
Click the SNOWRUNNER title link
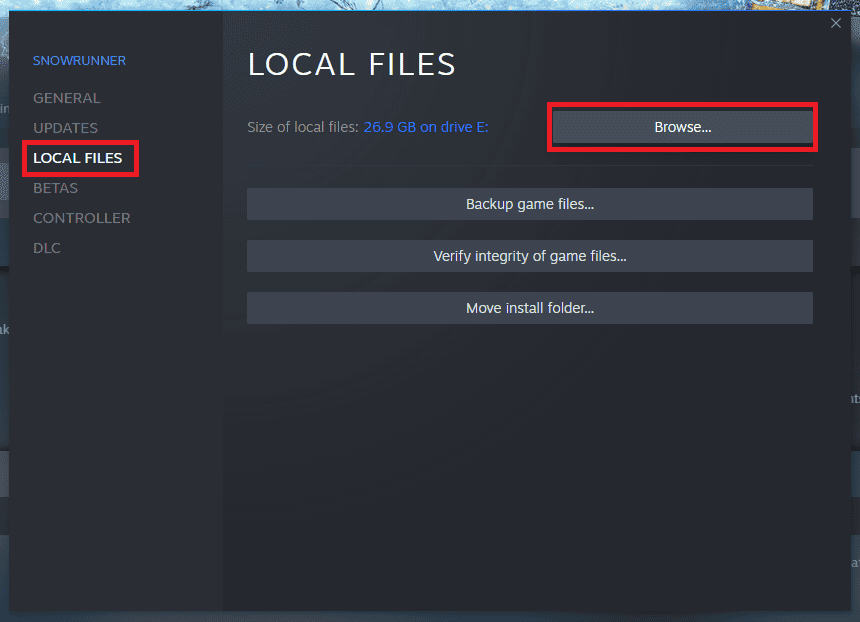pos(80,61)
